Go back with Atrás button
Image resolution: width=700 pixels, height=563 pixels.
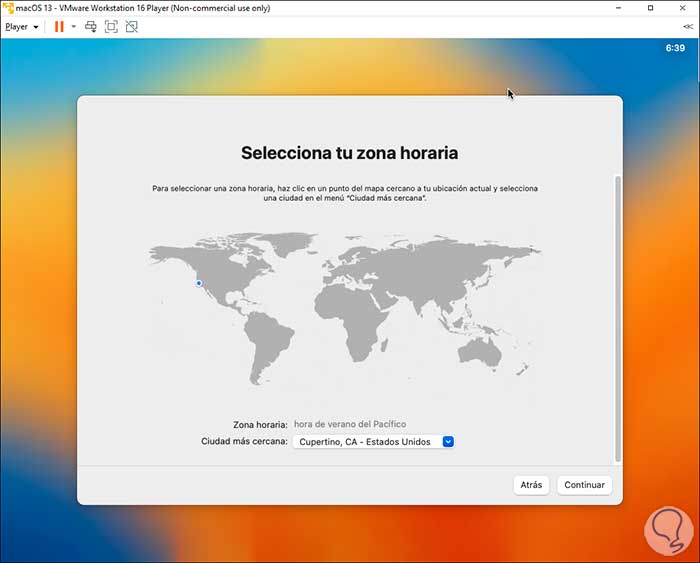[x=531, y=485]
